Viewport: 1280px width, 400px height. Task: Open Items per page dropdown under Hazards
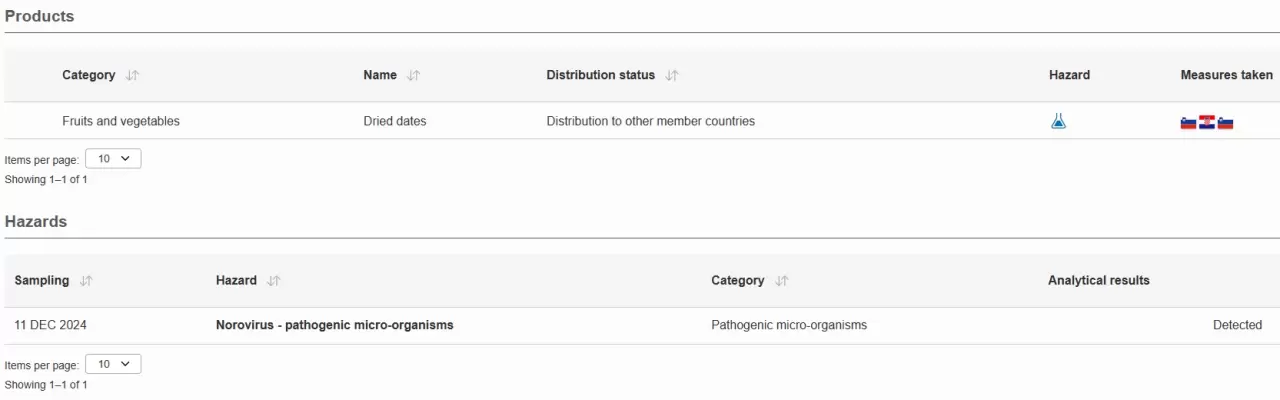[113, 365]
